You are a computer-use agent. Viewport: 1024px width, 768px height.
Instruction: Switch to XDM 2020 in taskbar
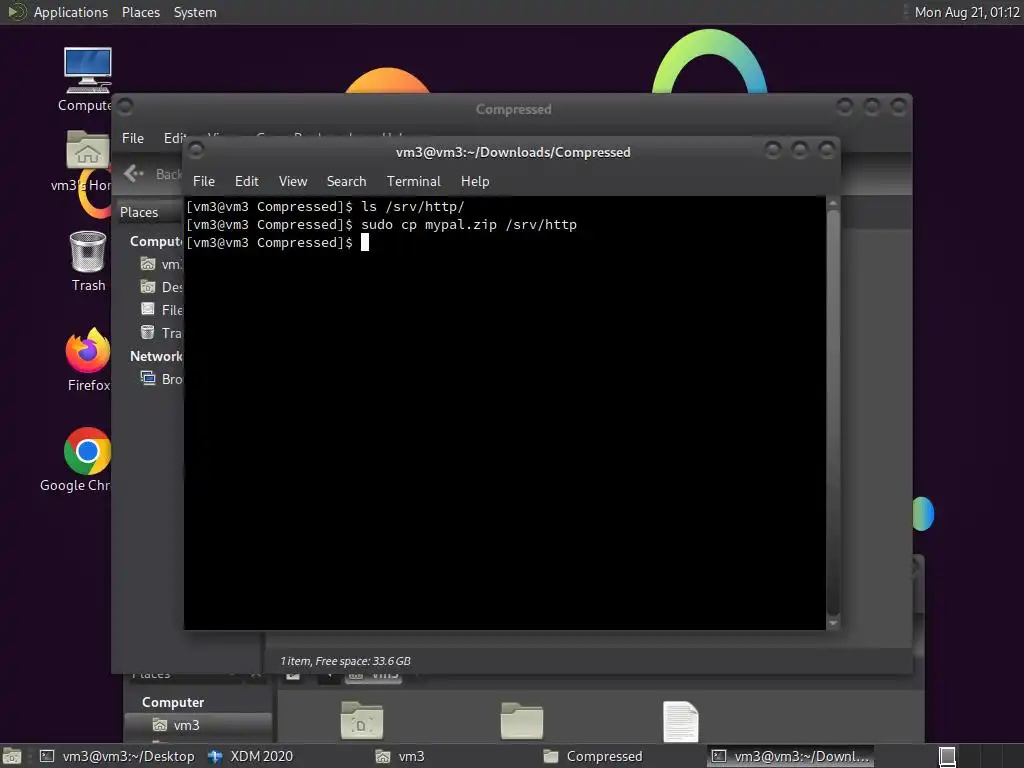[x=251, y=756]
